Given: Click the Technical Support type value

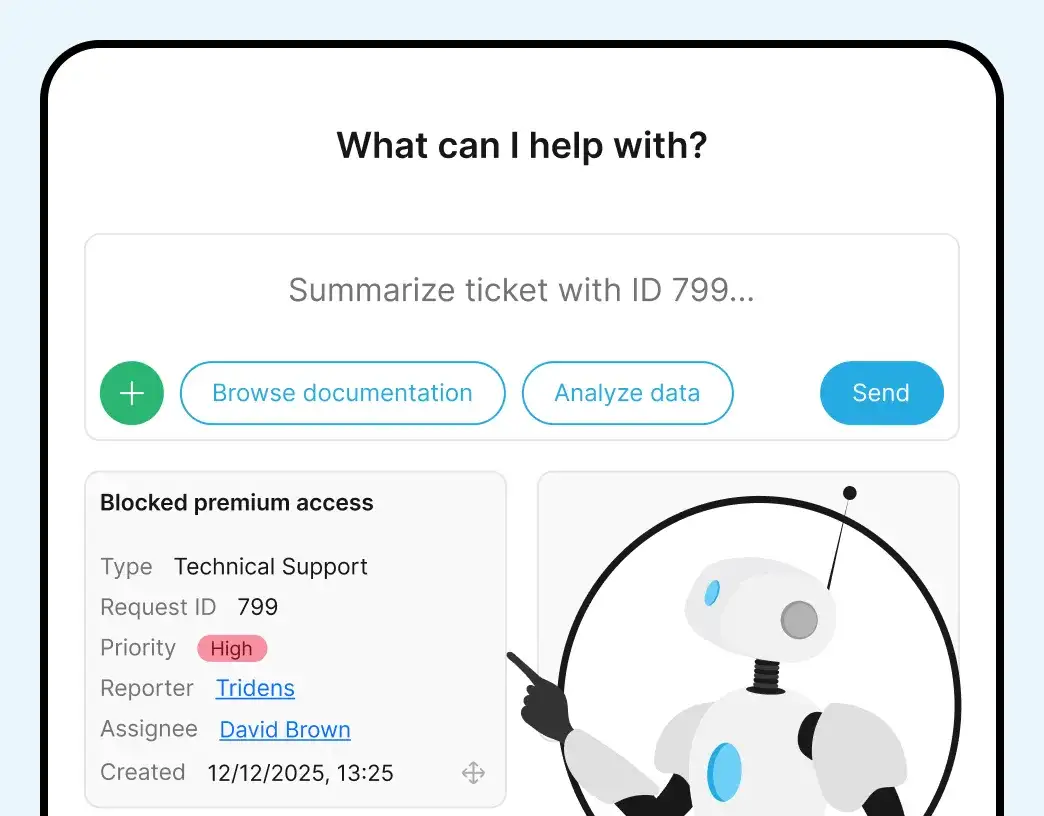Looking at the screenshot, I should 270,567.
